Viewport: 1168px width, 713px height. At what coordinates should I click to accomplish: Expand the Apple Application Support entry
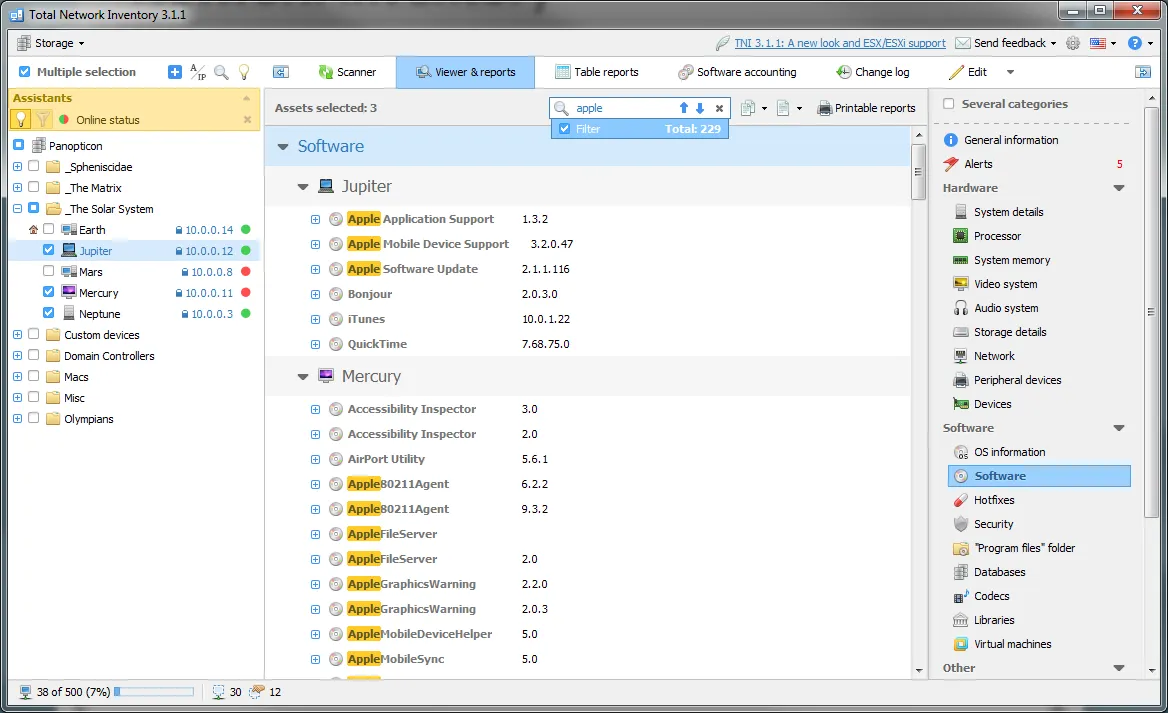click(315, 219)
